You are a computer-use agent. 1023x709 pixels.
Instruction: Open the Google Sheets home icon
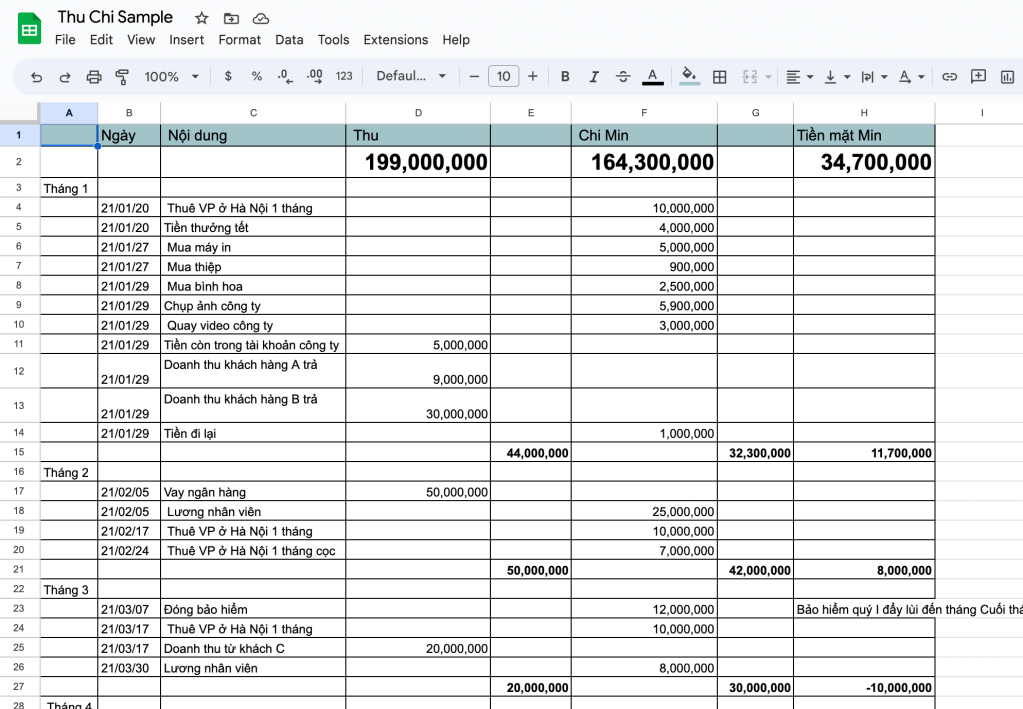(x=29, y=28)
